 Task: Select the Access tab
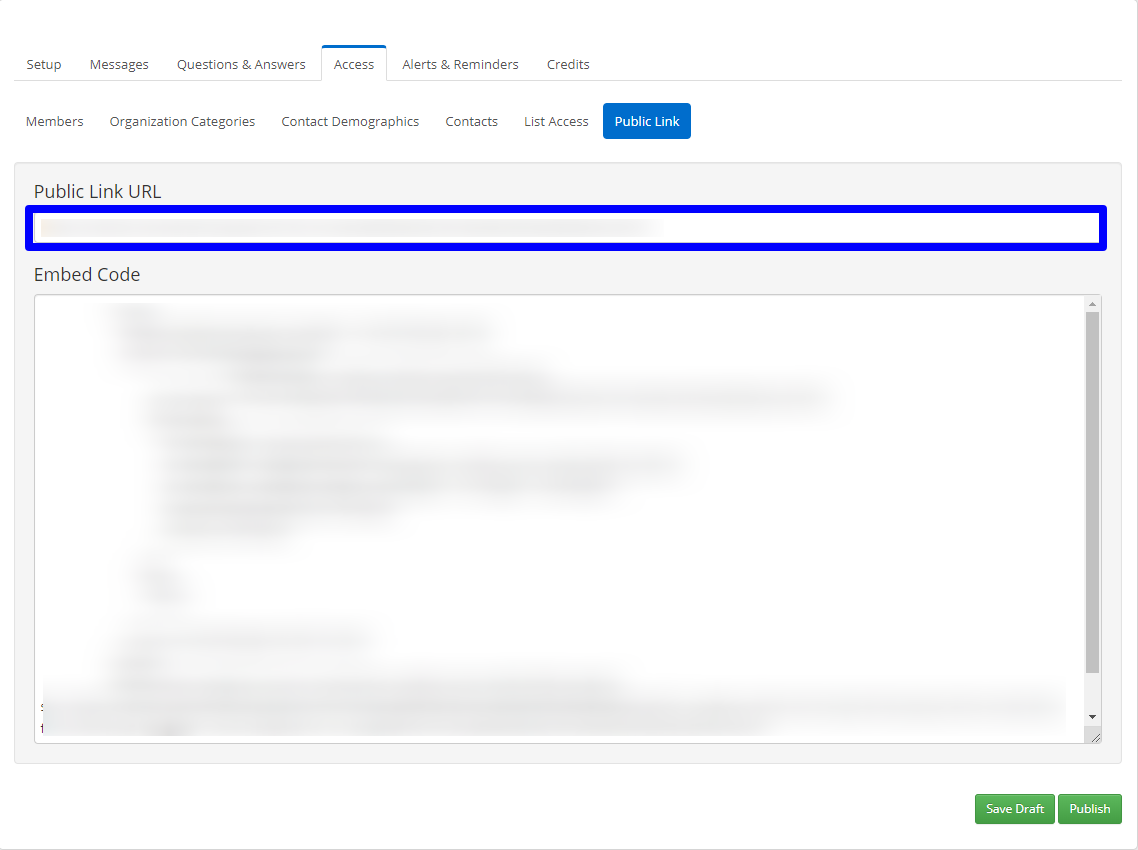[353, 64]
